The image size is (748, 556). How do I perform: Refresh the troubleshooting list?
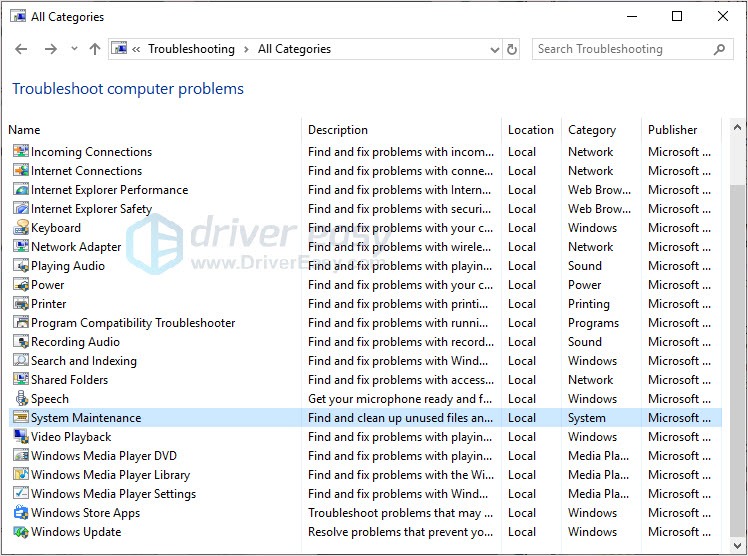513,49
